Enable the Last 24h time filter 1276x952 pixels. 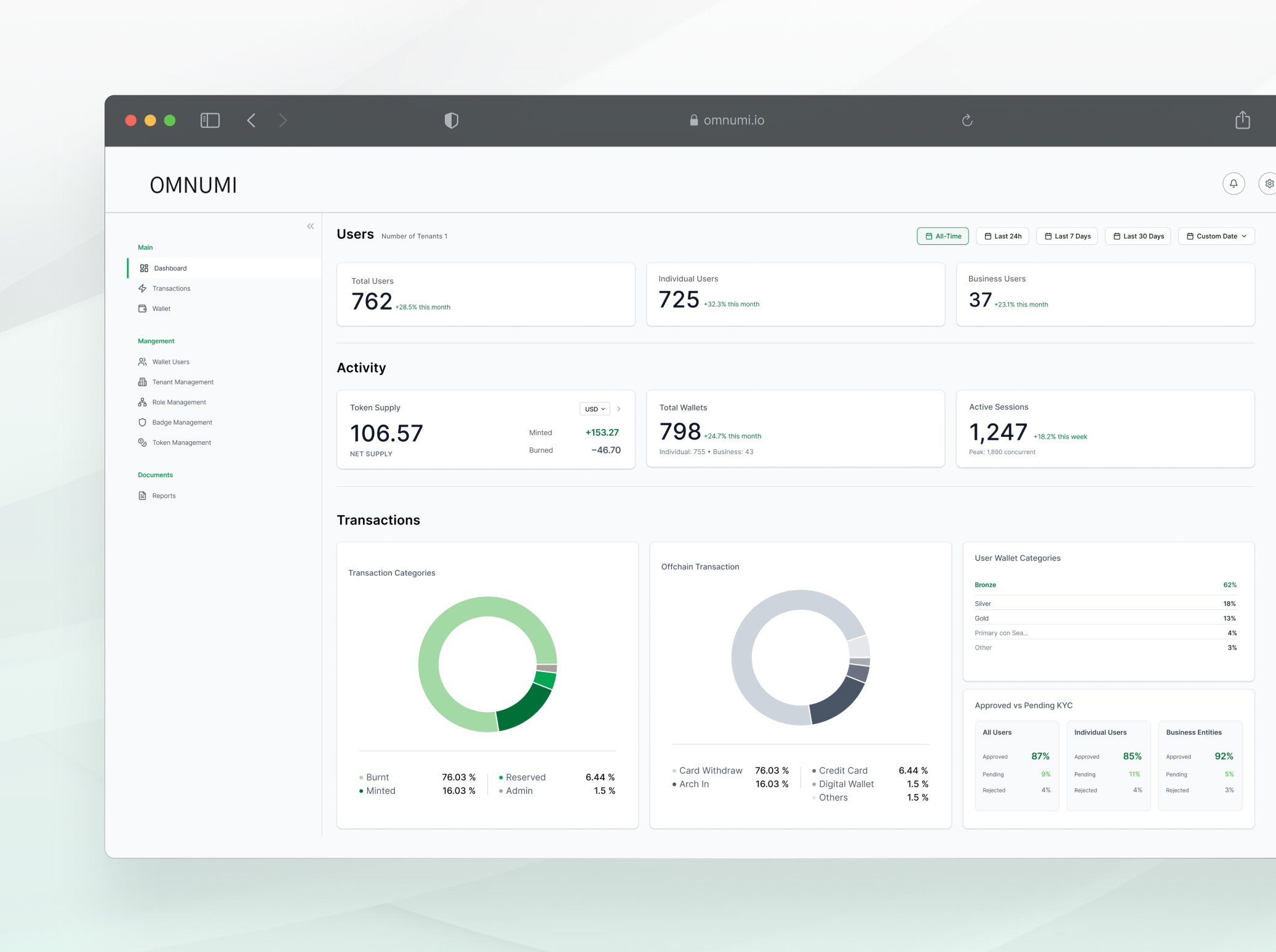pos(1002,236)
